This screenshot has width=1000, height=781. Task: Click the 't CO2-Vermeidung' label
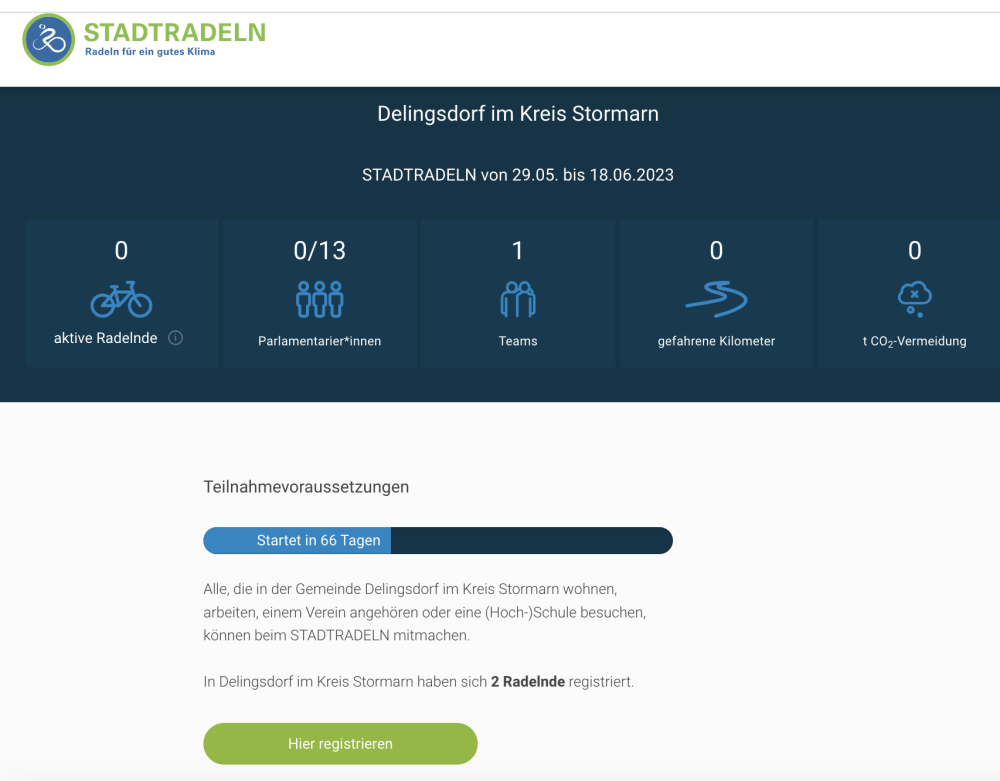coord(914,341)
